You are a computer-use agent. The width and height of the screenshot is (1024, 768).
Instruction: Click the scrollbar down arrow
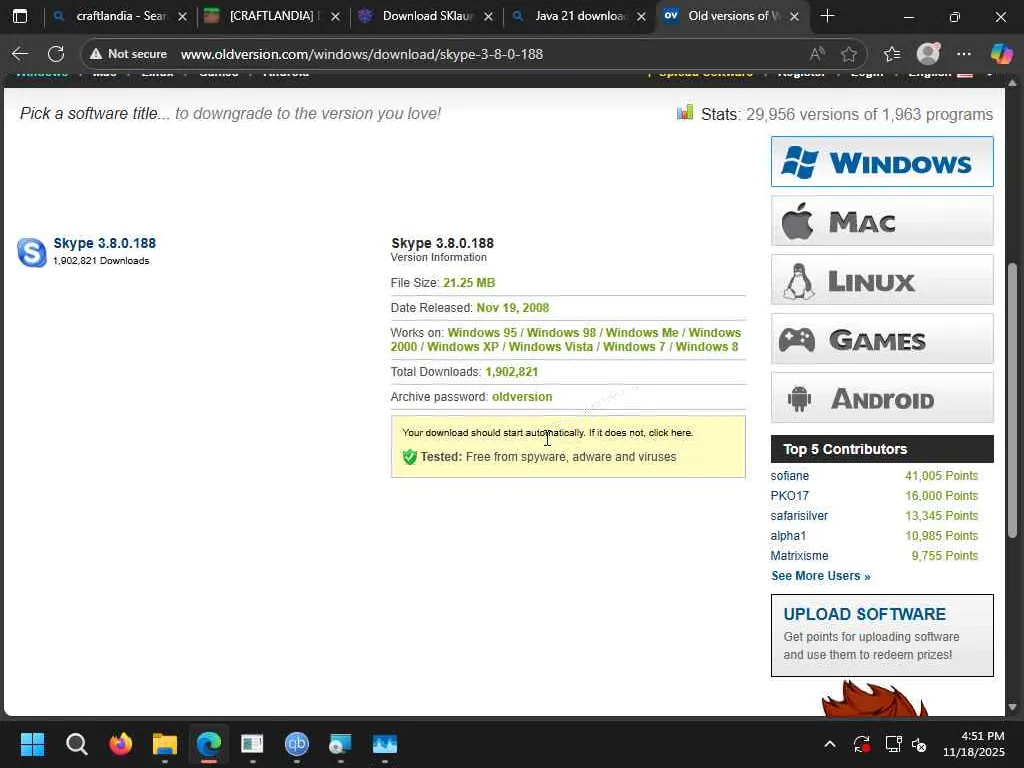[1012, 707]
